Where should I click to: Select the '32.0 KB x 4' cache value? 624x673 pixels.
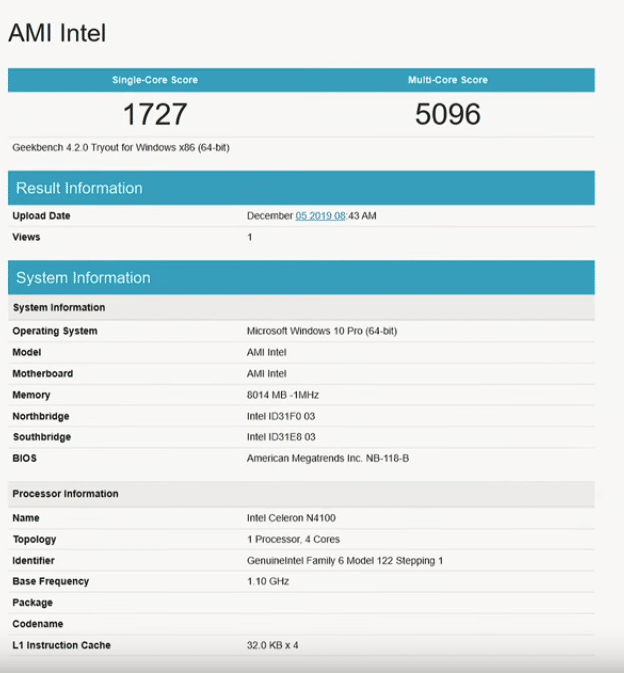pyautogui.click(x=273, y=645)
